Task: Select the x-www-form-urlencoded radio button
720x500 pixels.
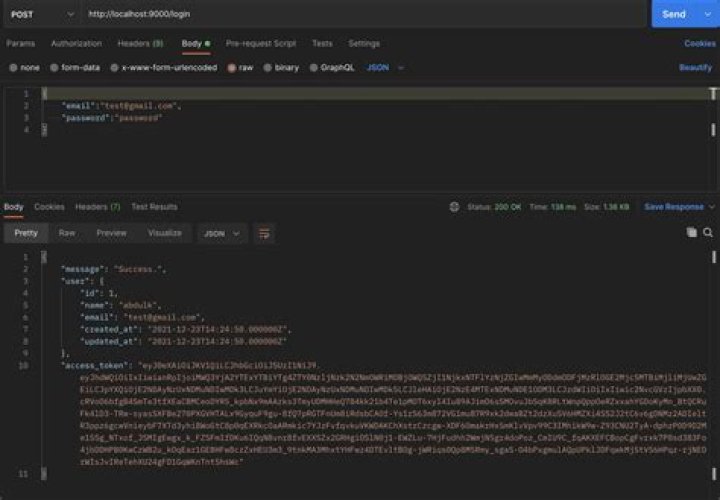Action: (114, 68)
